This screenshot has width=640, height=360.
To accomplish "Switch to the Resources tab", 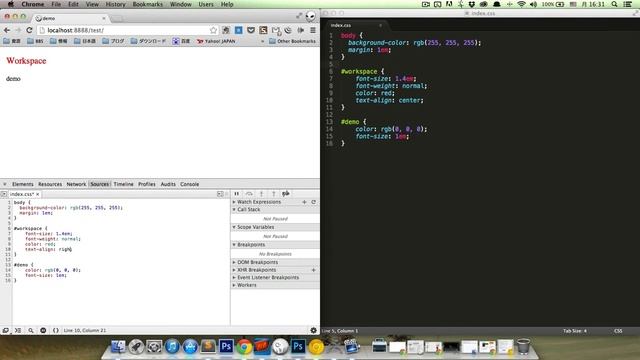I will click(50, 184).
